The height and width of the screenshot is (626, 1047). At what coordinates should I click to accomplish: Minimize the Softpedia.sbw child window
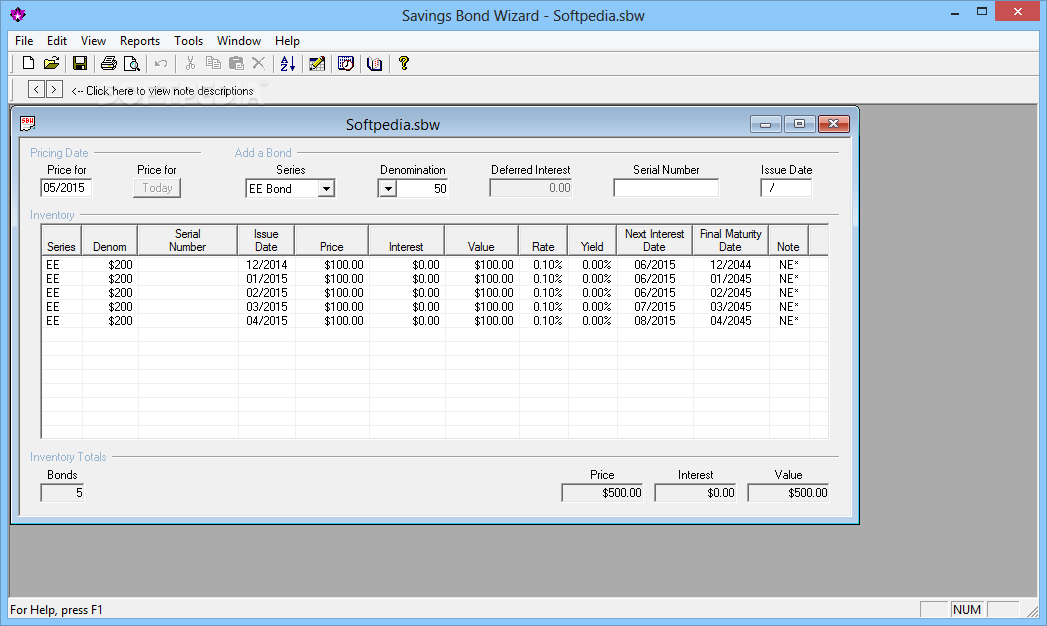(765, 124)
